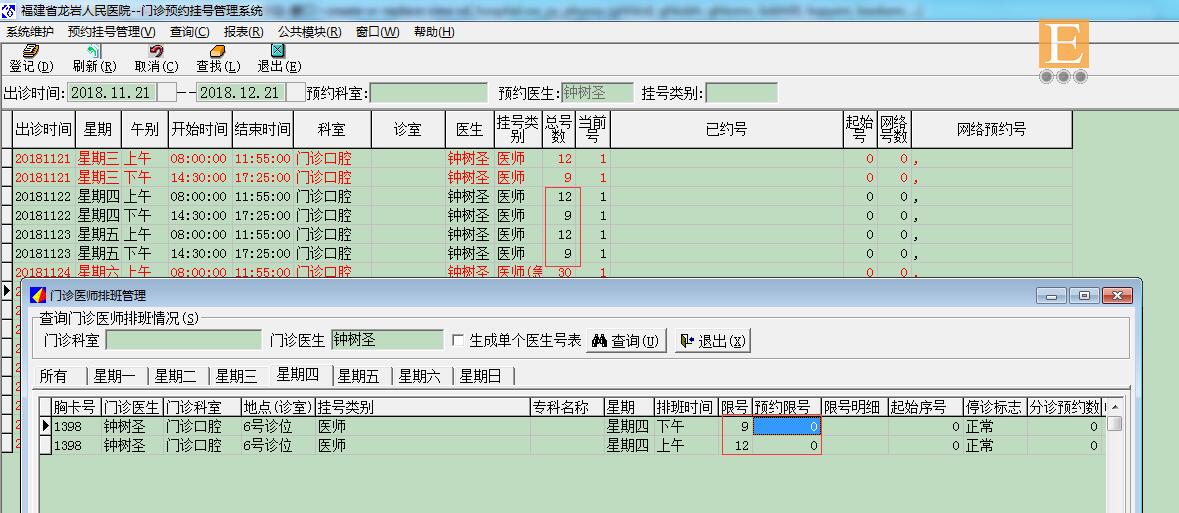Click the 门诊医师排班管理 dialog title icon
This screenshot has width=1179, height=513.
(x=38, y=295)
